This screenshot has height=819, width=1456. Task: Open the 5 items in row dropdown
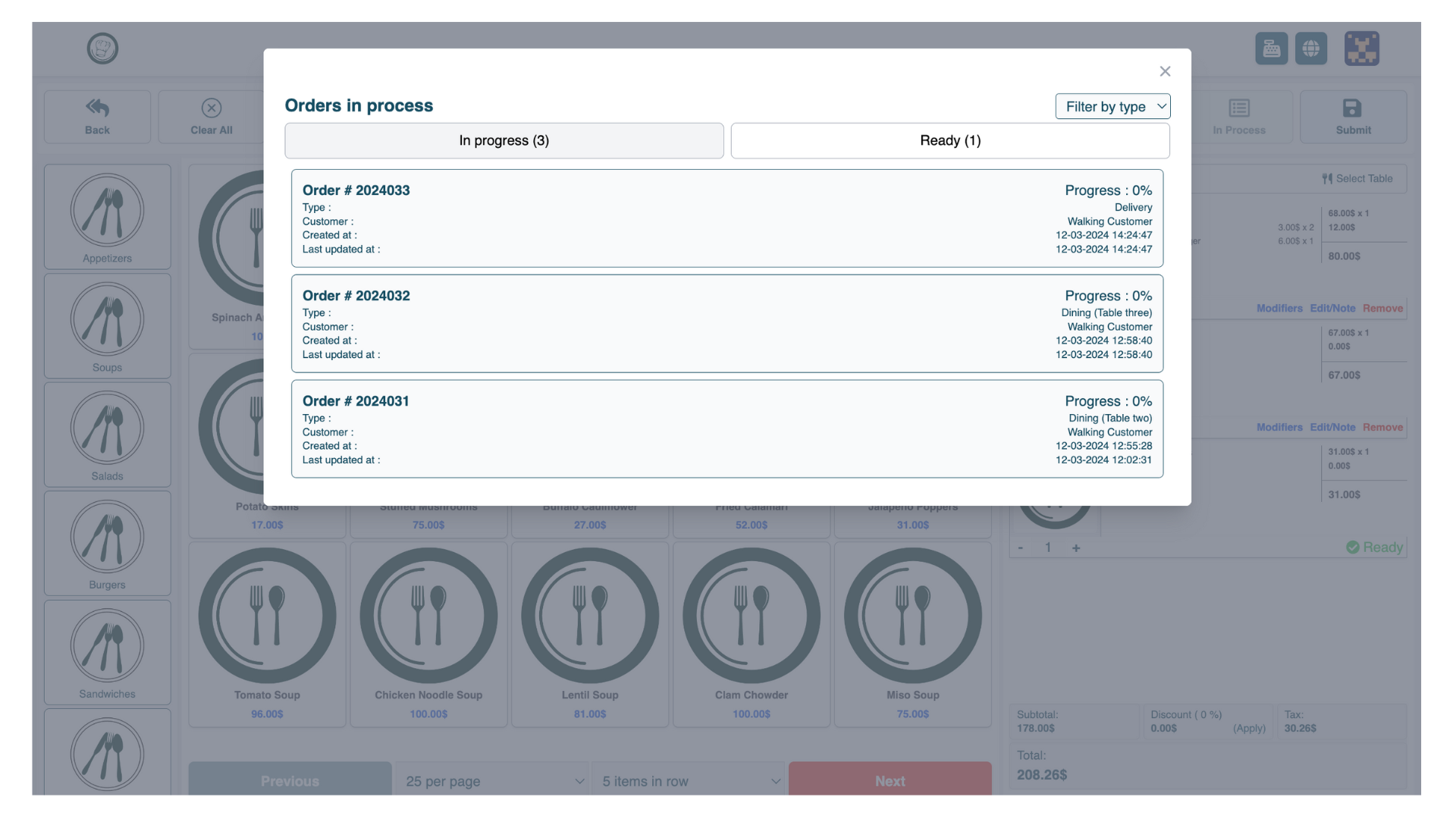[x=689, y=780]
